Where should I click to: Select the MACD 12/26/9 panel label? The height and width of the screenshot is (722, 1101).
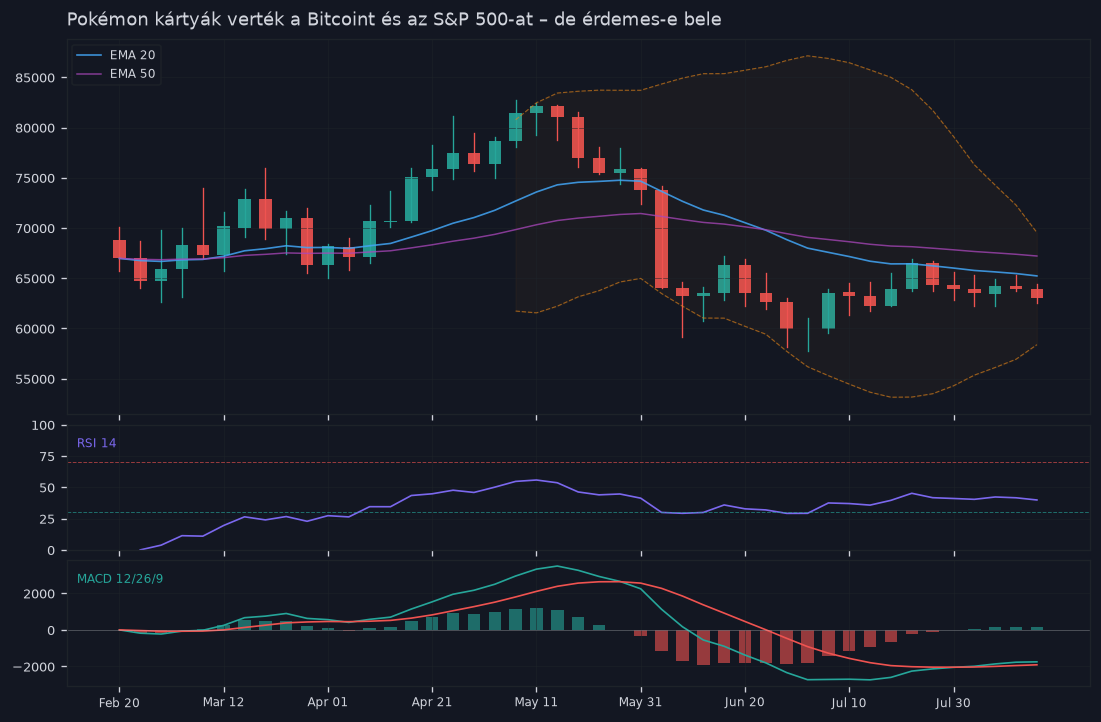pyautogui.click(x=120, y=579)
